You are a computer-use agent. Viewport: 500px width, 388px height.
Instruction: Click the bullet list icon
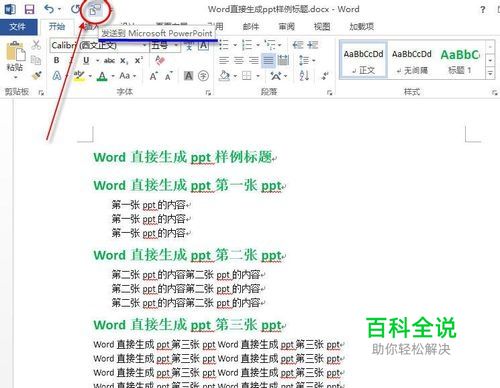224,45
